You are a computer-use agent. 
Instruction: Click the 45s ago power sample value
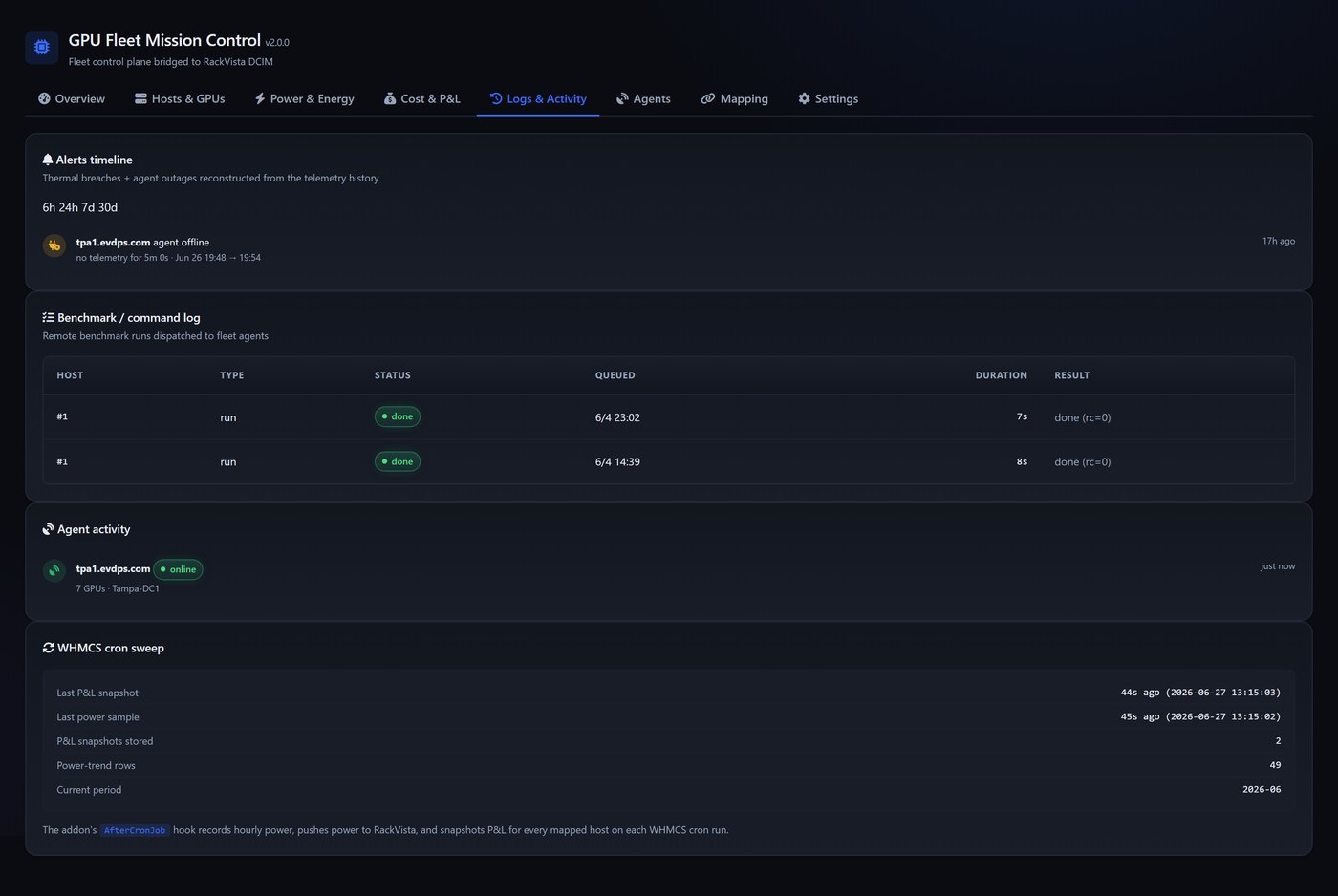click(x=1200, y=716)
